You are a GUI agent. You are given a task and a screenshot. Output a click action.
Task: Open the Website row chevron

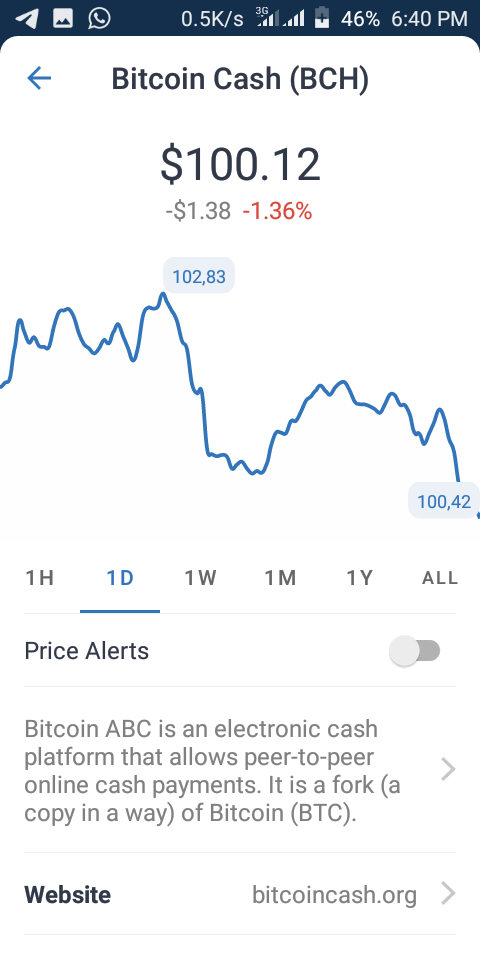tap(448, 894)
